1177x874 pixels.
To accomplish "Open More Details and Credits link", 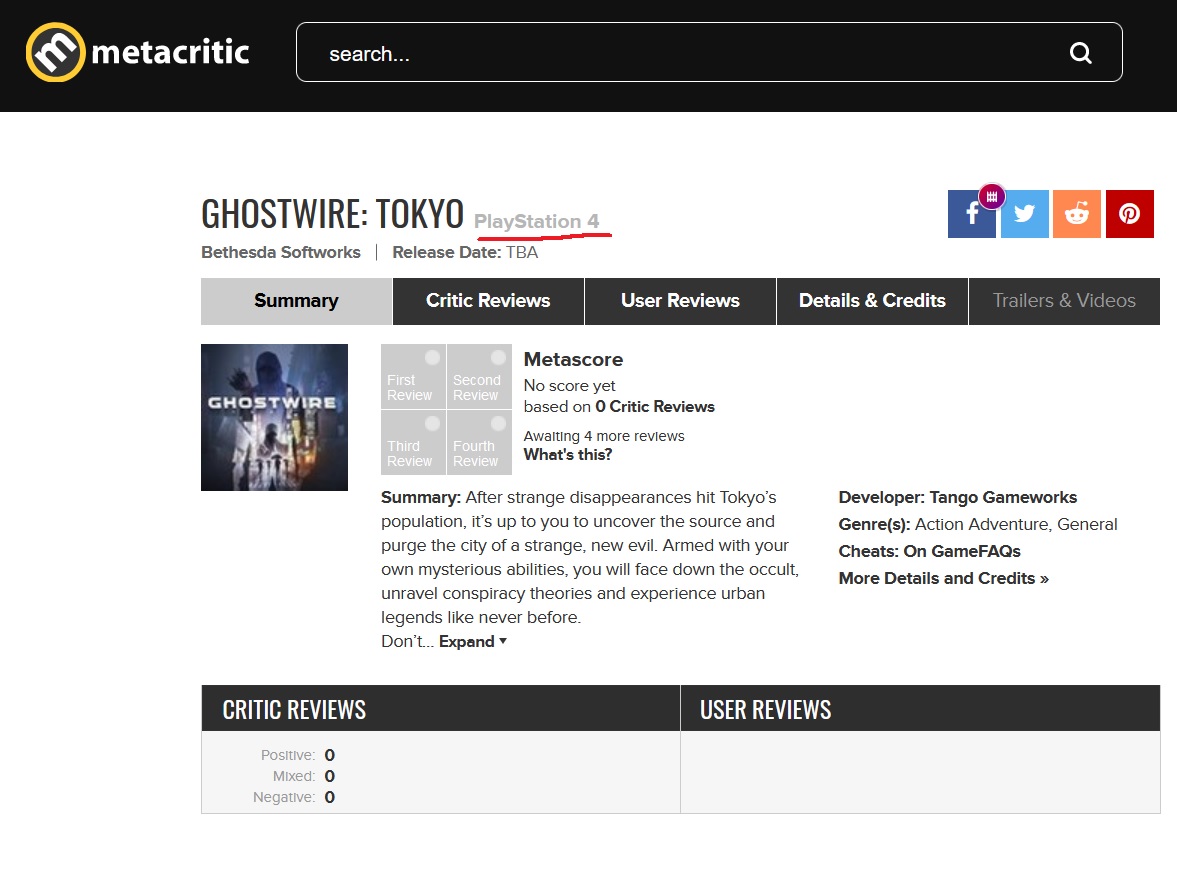I will (944, 578).
